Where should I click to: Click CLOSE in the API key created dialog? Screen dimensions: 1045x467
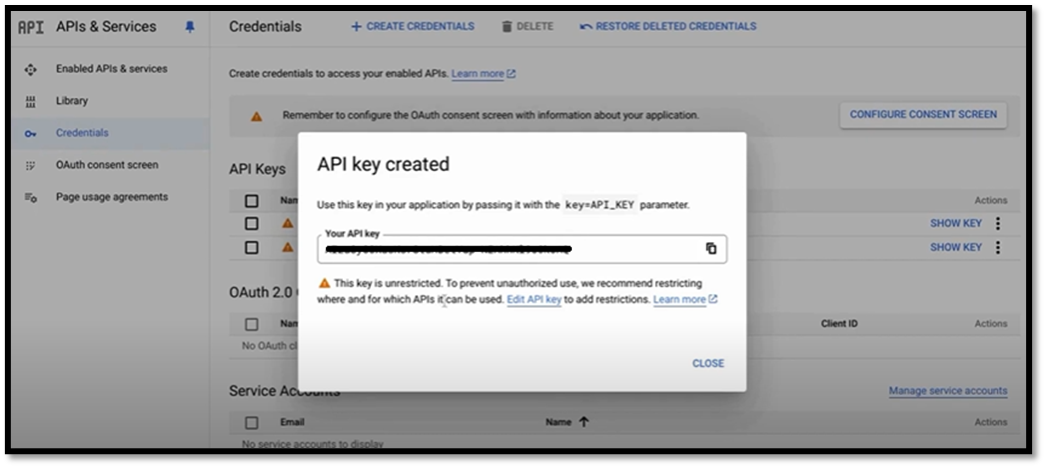point(708,363)
